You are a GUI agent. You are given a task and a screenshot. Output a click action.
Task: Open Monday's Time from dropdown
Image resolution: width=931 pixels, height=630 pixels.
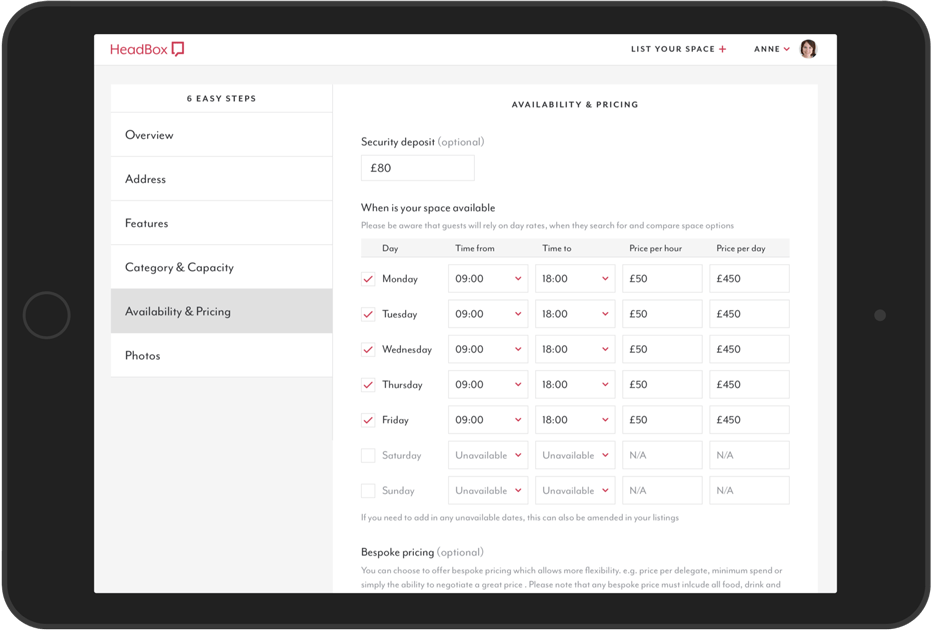point(488,279)
